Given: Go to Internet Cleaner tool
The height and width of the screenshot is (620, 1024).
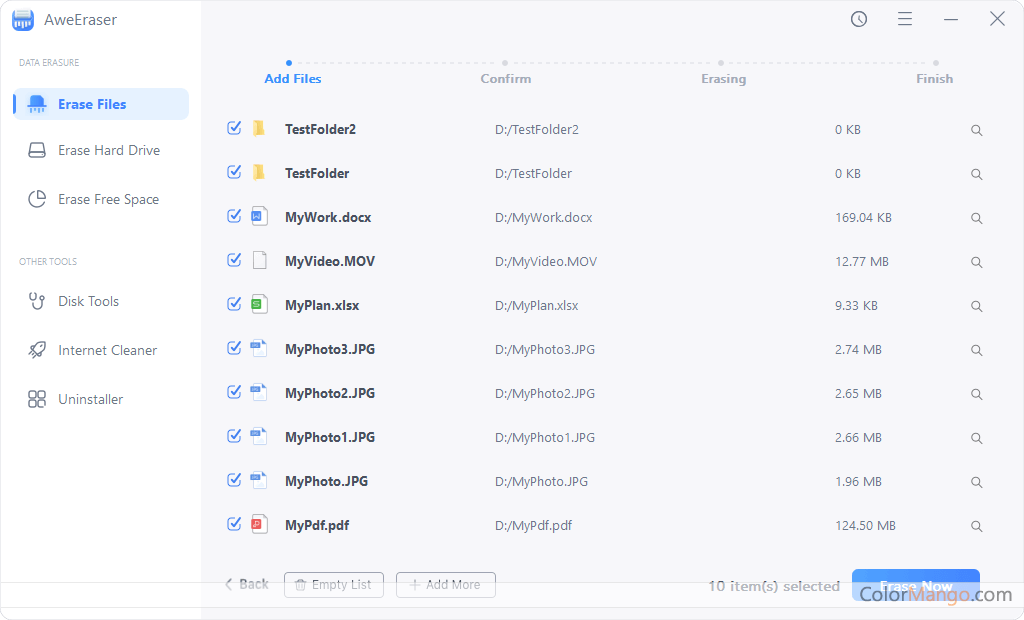Looking at the screenshot, I should pos(107,350).
